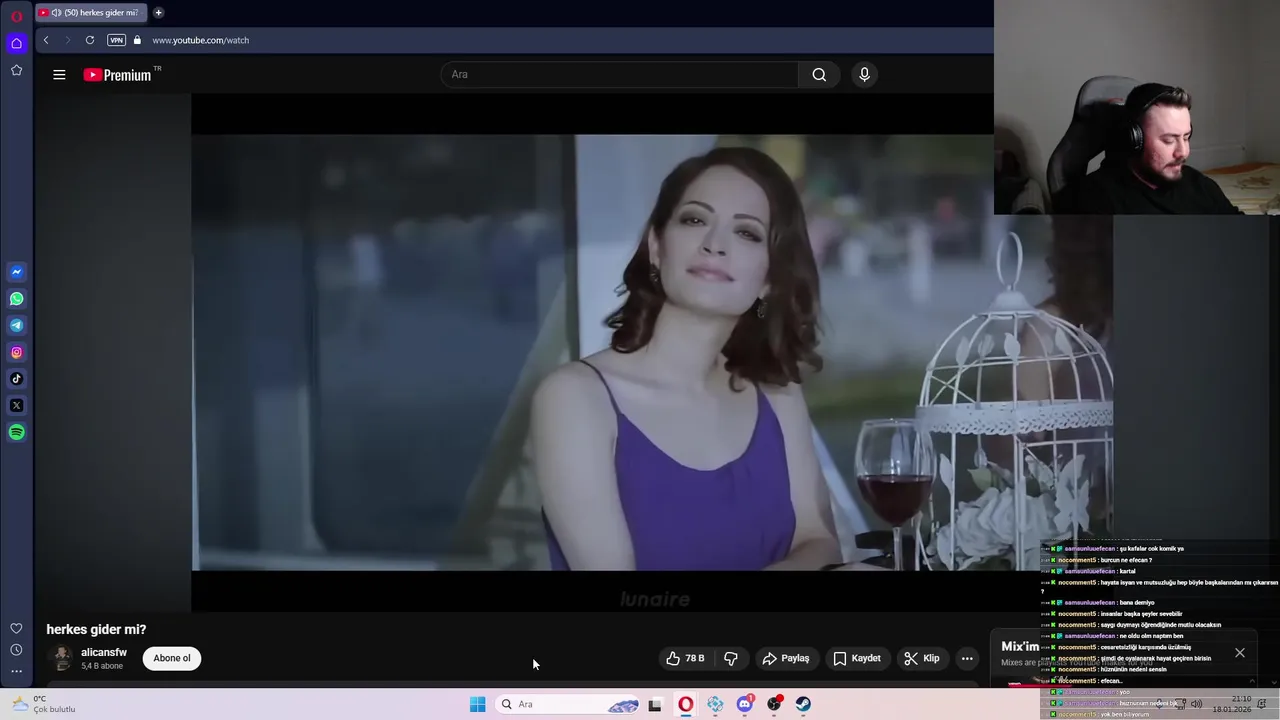Open the sidebar three-dots settings

point(16,671)
